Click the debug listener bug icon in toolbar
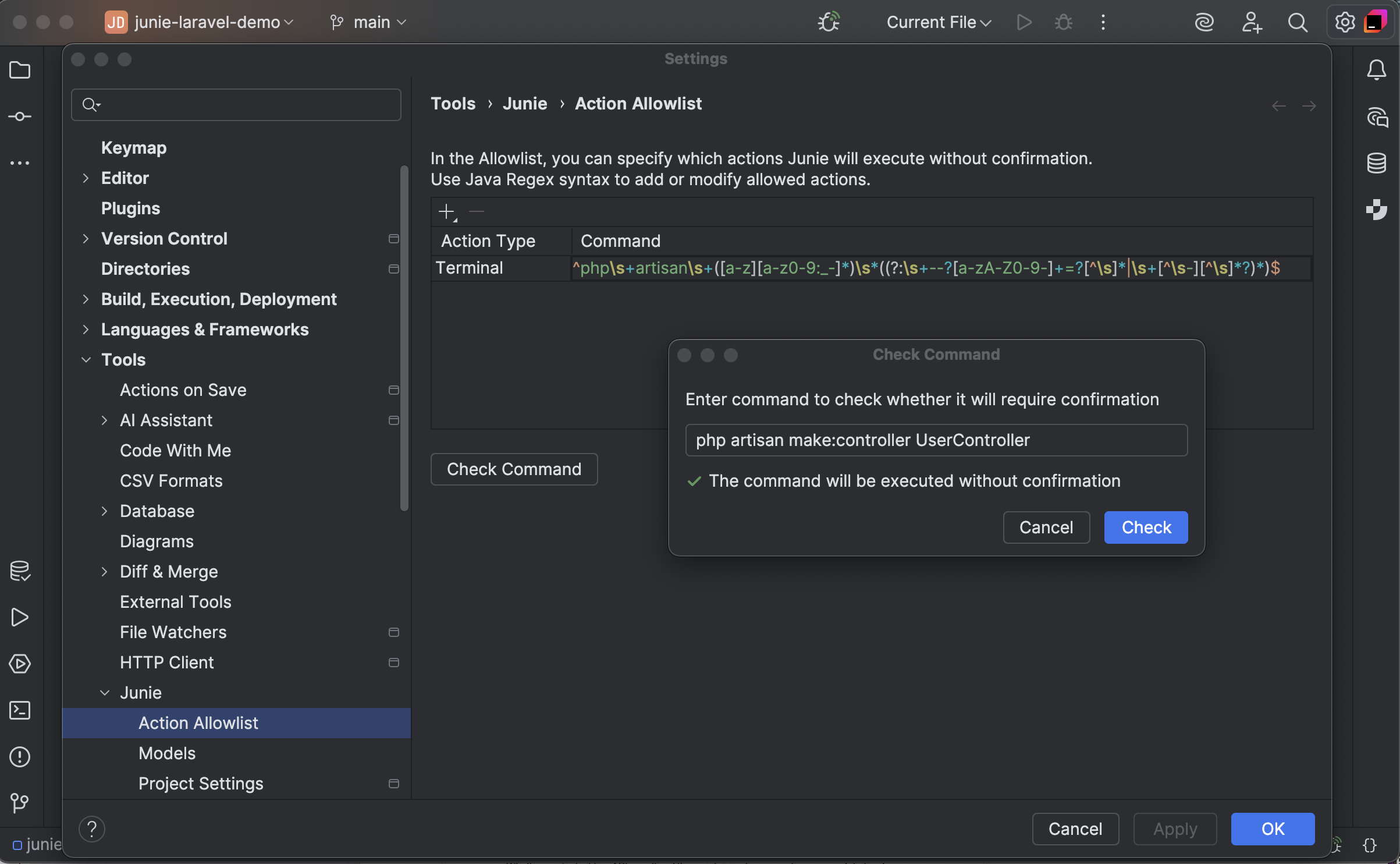 pos(829,22)
